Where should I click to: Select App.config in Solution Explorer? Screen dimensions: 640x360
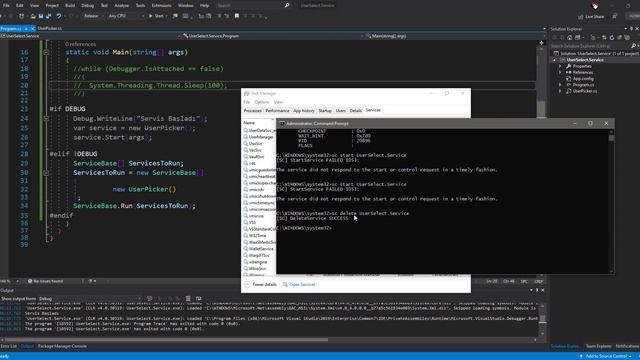tap(583, 79)
